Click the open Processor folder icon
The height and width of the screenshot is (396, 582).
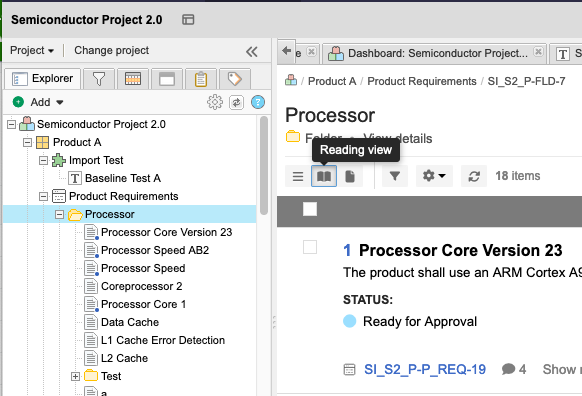click(75, 215)
